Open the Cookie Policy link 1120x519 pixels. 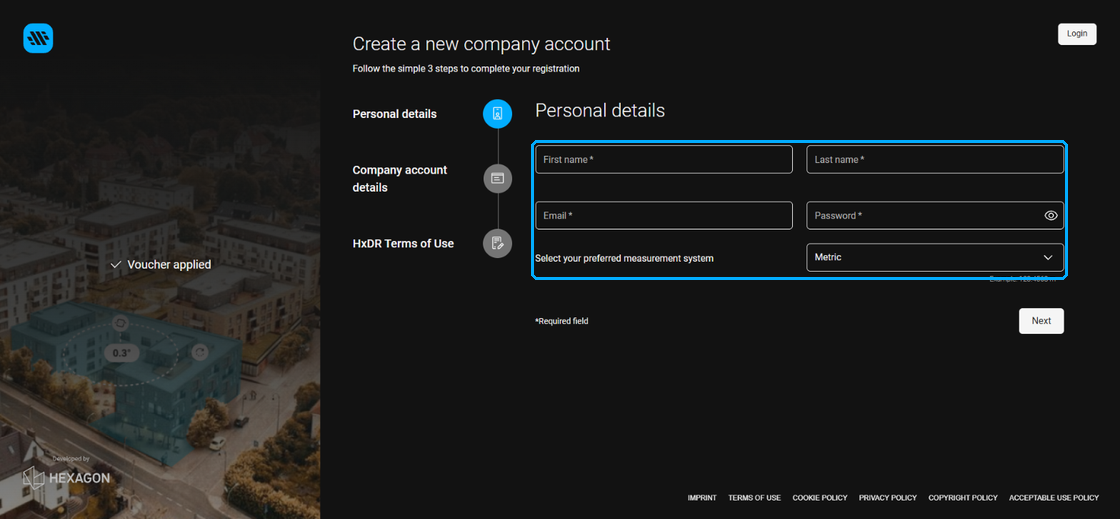(820, 498)
